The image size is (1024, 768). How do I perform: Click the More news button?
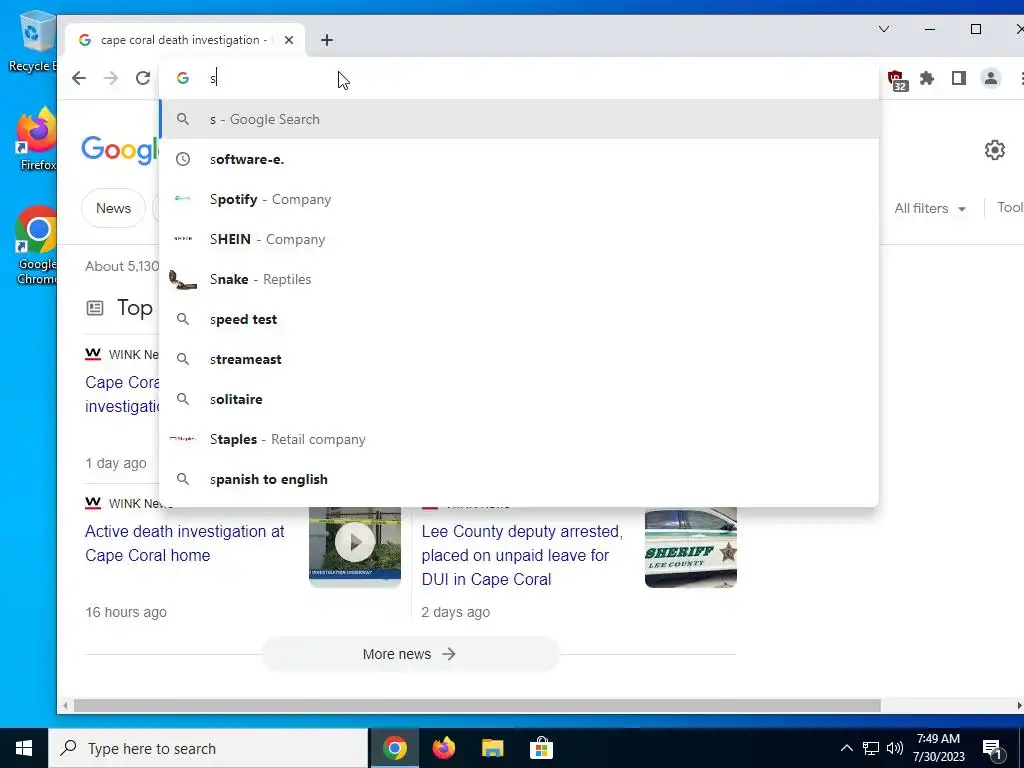[x=410, y=654]
